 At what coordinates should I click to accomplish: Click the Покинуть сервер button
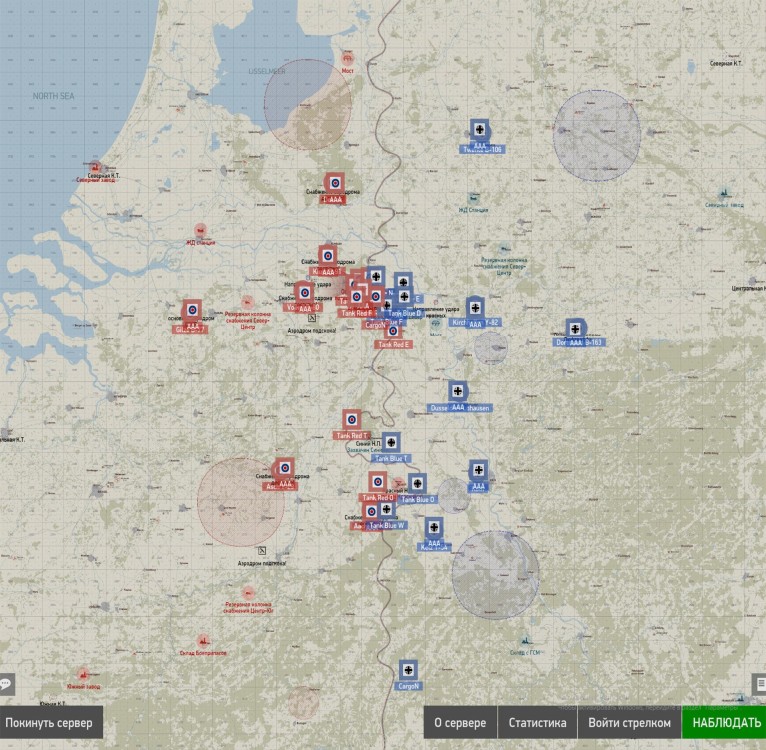49,722
